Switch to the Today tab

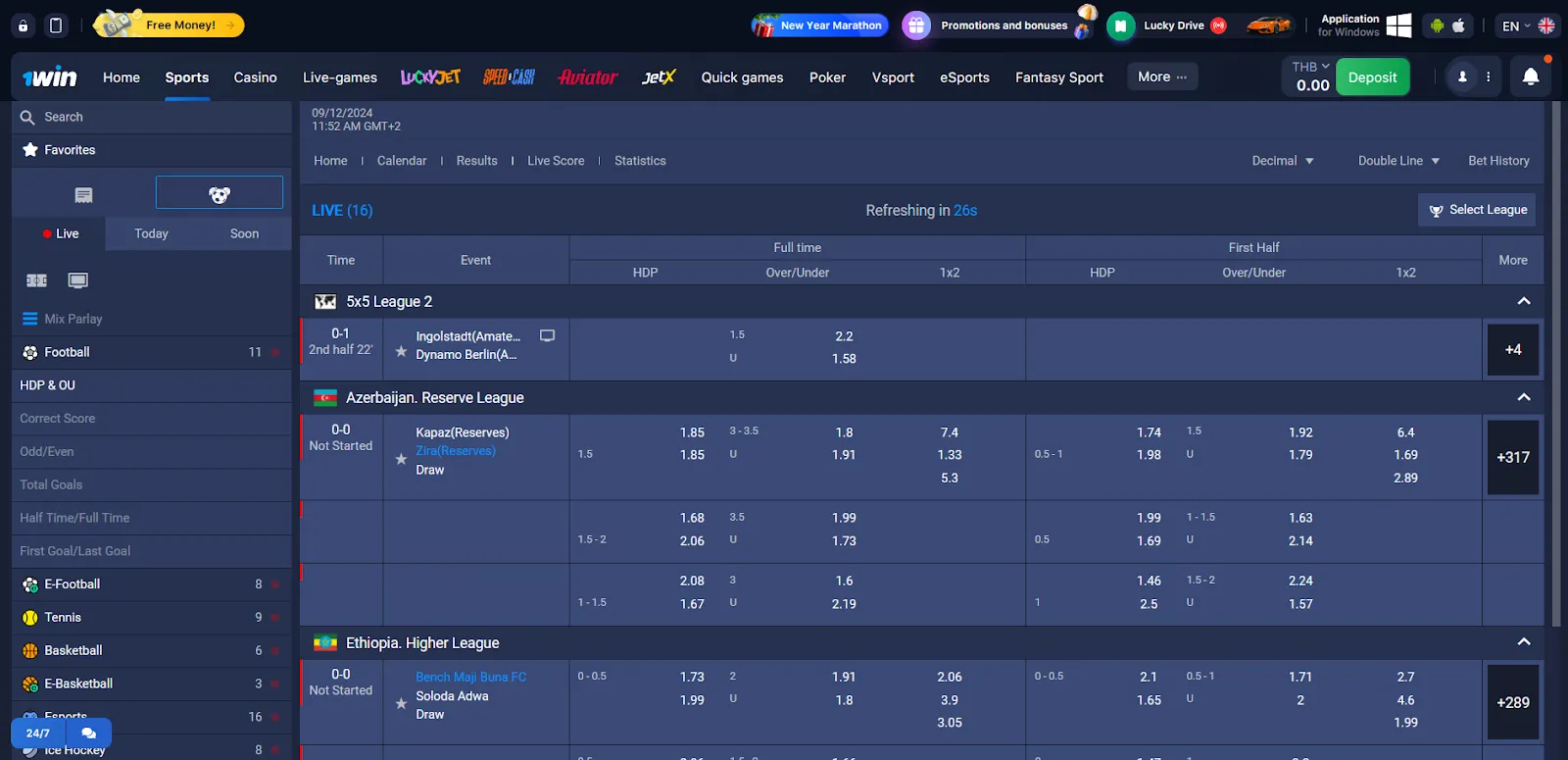click(x=151, y=233)
